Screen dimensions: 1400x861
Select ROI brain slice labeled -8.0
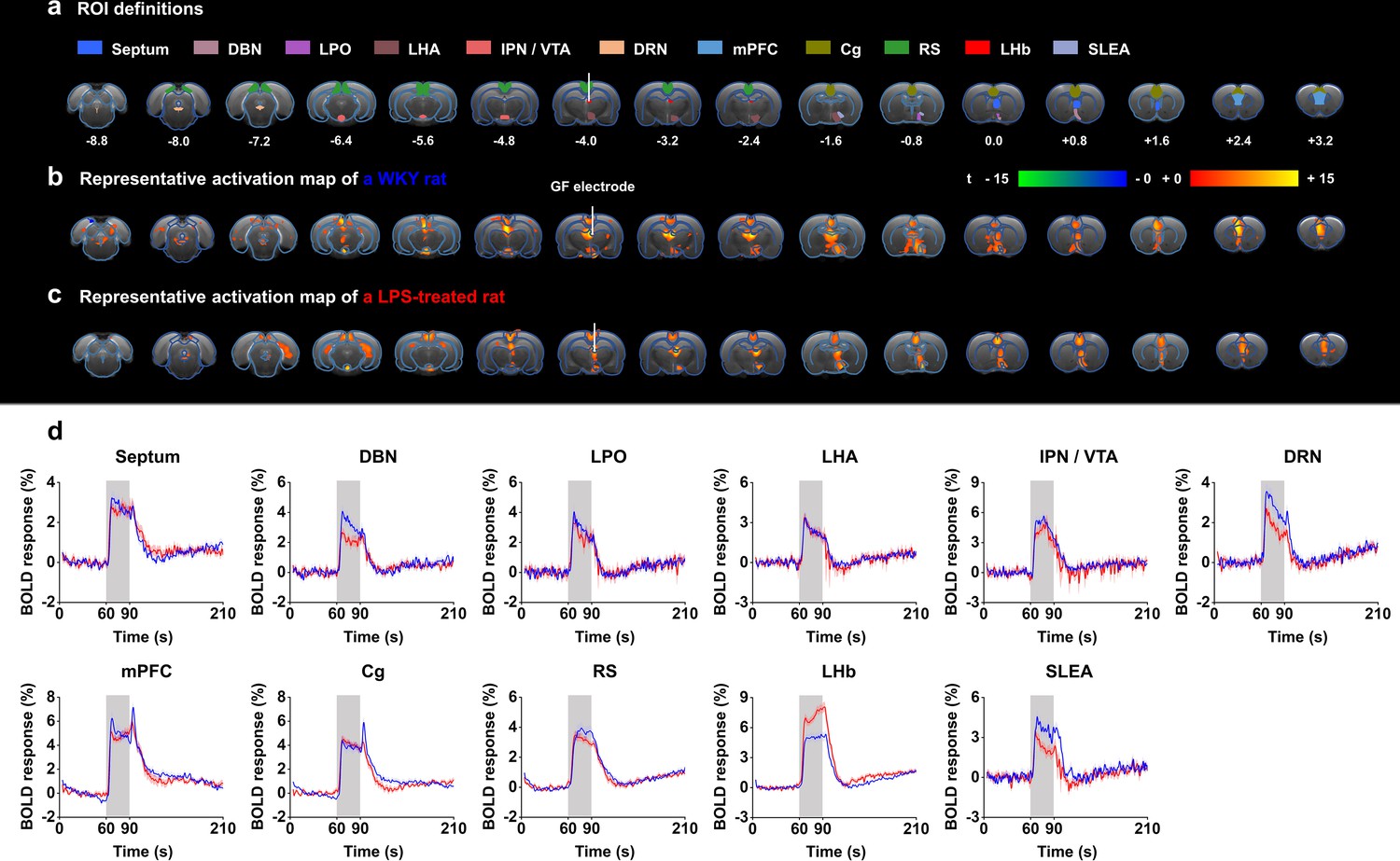[178, 103]
